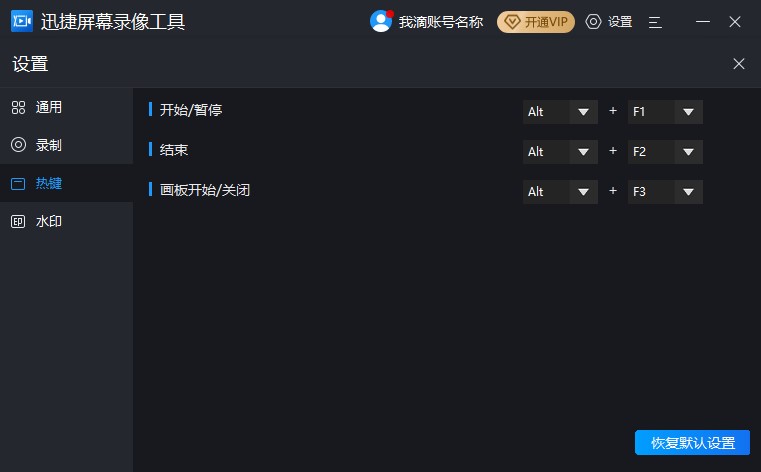The width and height of the screenshot is (761, 472).
Task: Select the 录制 record icon in sidebar
Action: [x=18, y=145]
